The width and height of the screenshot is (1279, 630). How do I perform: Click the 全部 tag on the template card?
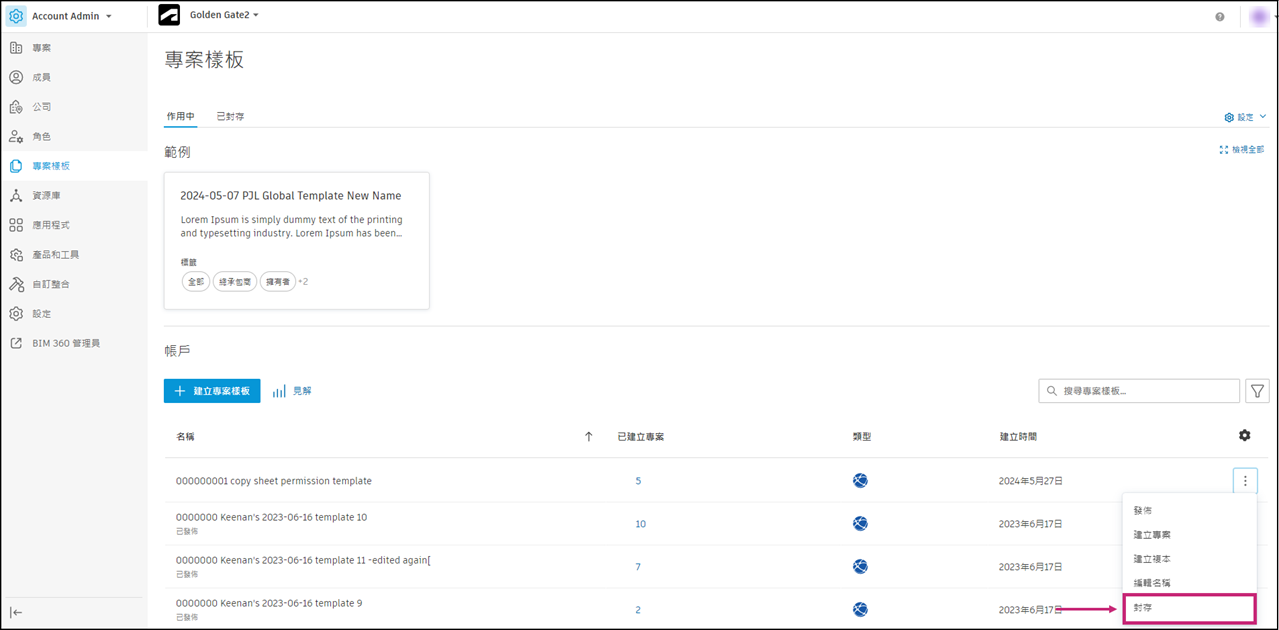coord(196,282)
